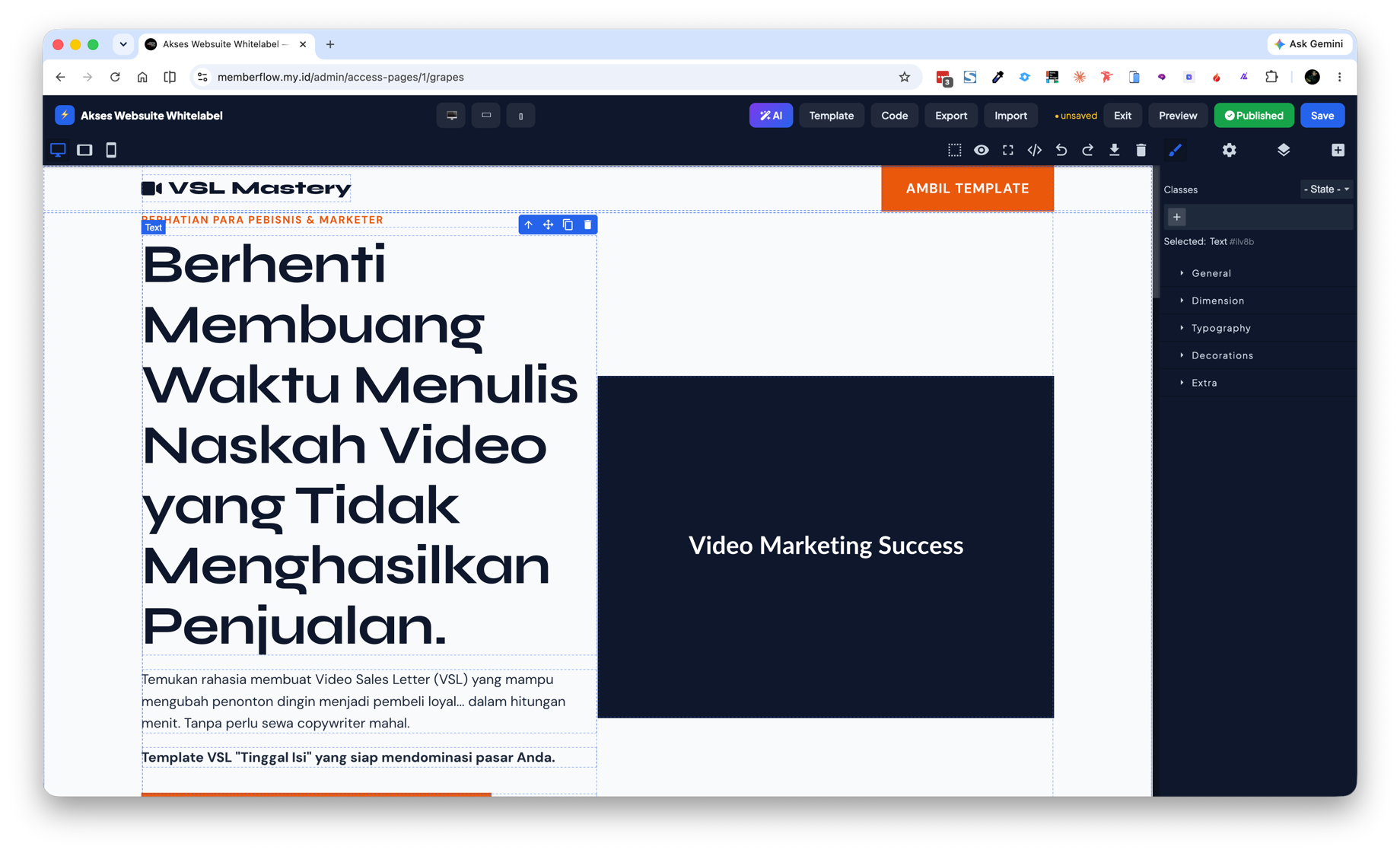Viewport: 1400px width, 853px height.
Task: Select the paragraph starting 'Temukan rahasia membuat'
Action: [369, 701]
